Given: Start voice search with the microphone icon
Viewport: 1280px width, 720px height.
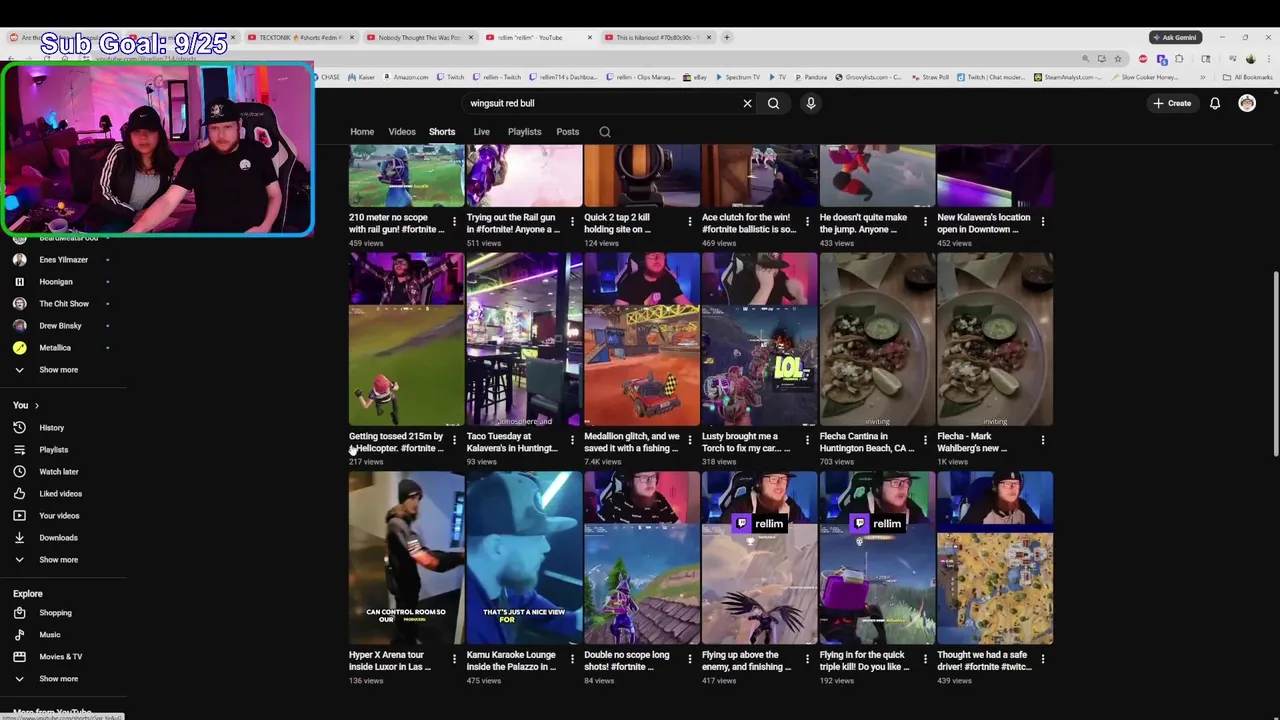Looking at the screenshot, I should (811, 103).
